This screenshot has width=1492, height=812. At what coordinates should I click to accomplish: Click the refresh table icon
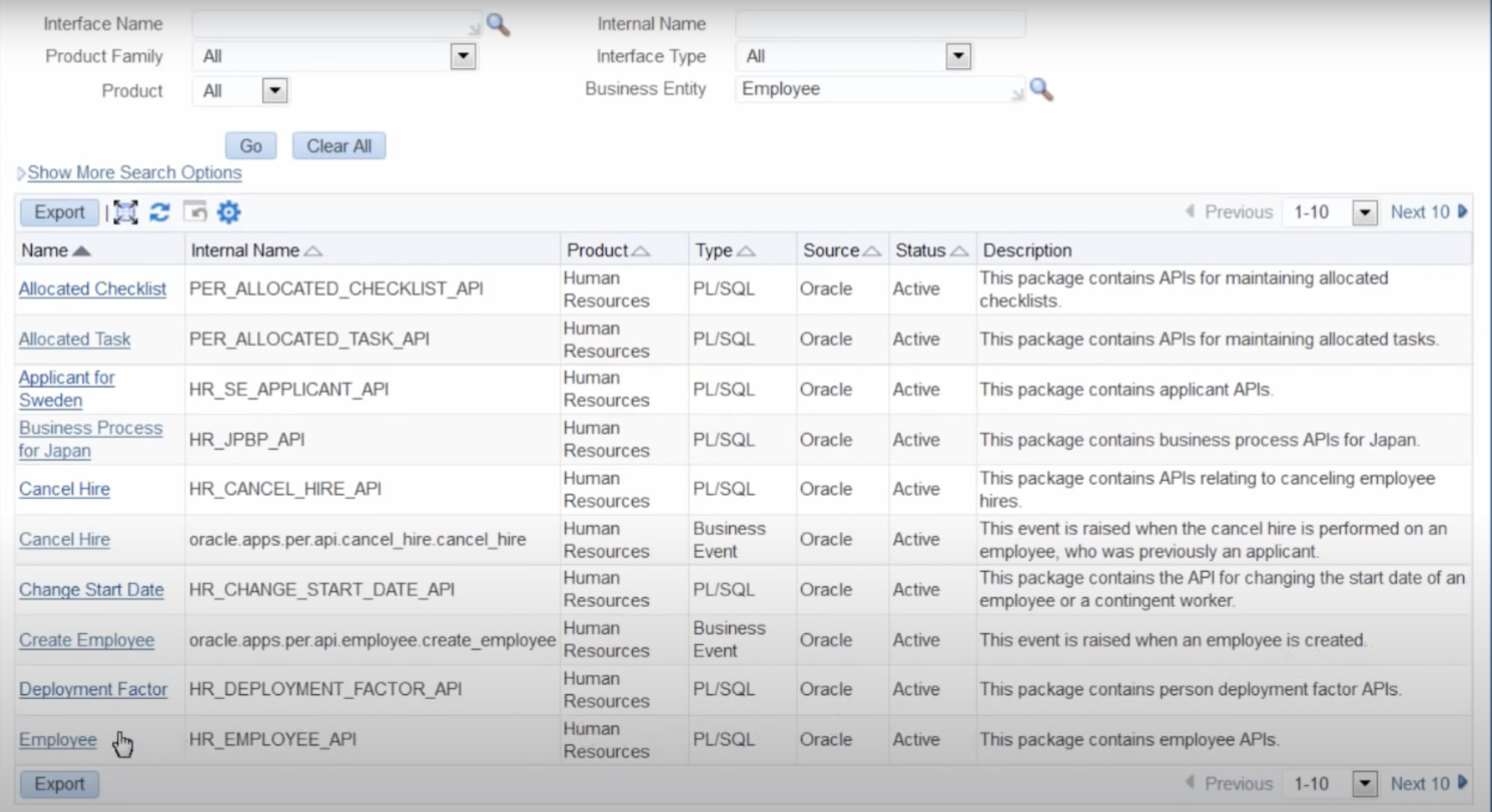[160, 212]
